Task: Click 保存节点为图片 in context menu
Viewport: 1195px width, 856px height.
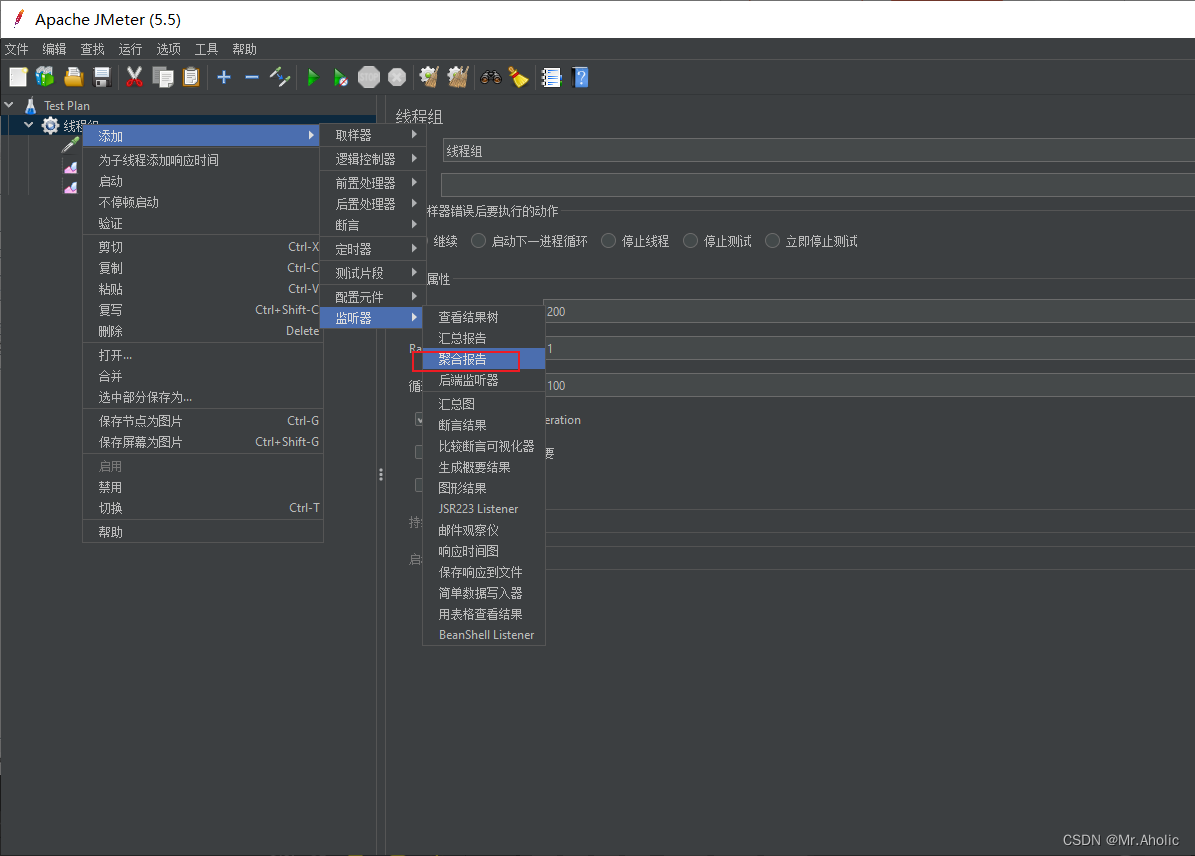Action: point(203,421)
